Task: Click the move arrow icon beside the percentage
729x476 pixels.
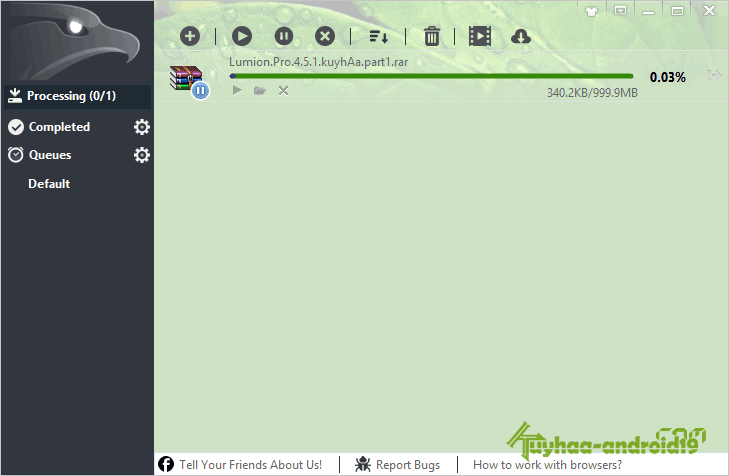Action: coord(714,75)
